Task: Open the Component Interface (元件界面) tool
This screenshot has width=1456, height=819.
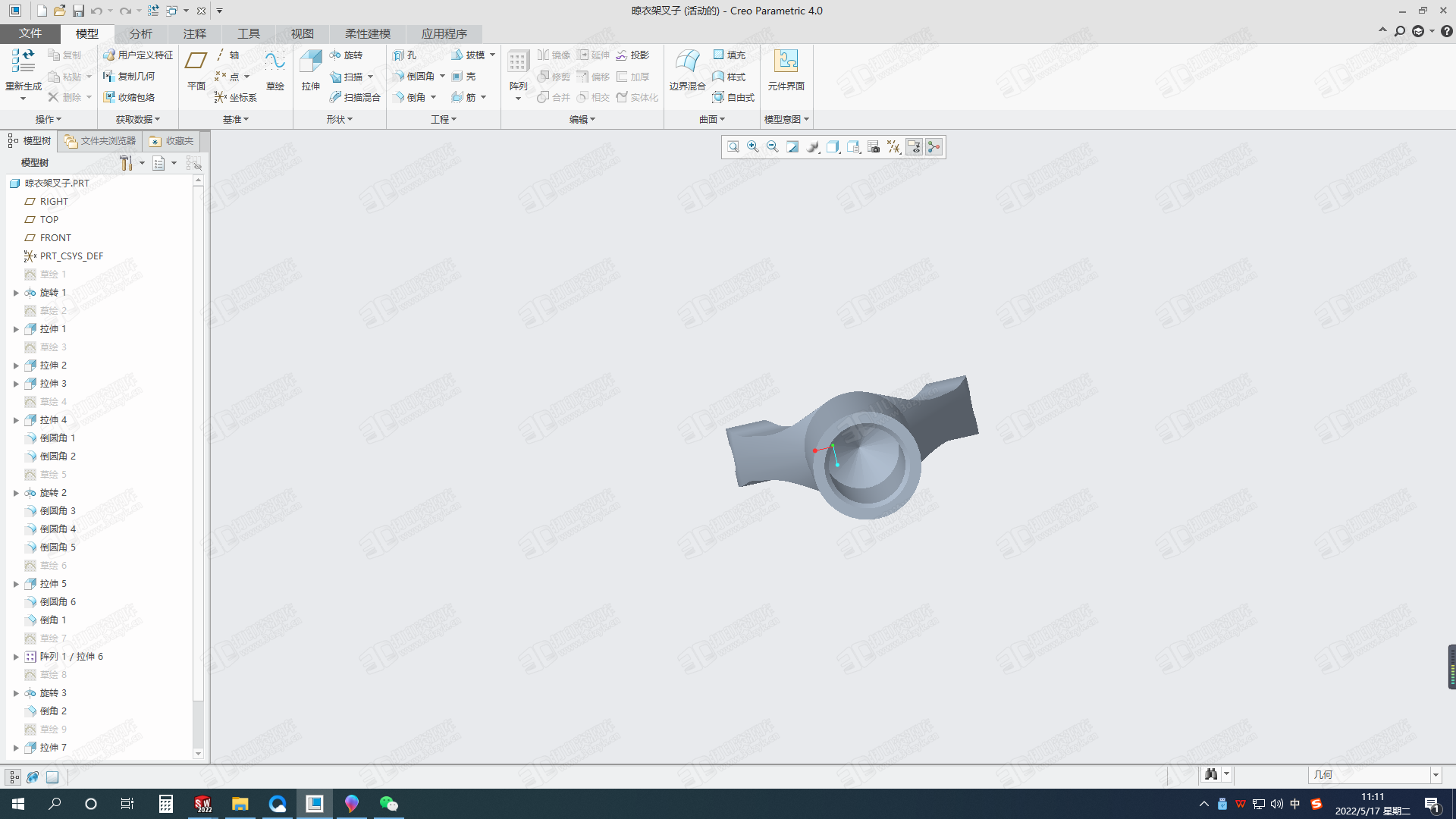Action: [x=786, y=70]
